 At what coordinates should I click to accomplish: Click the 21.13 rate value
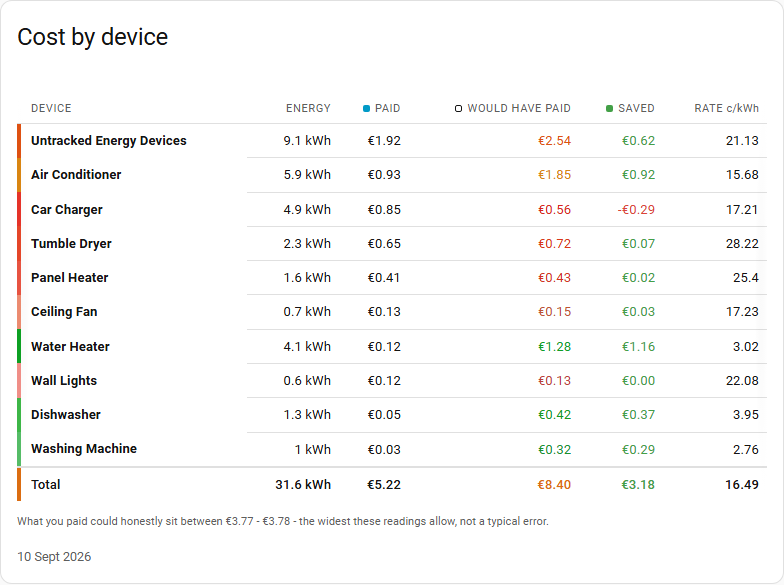(x=742, y=141)
